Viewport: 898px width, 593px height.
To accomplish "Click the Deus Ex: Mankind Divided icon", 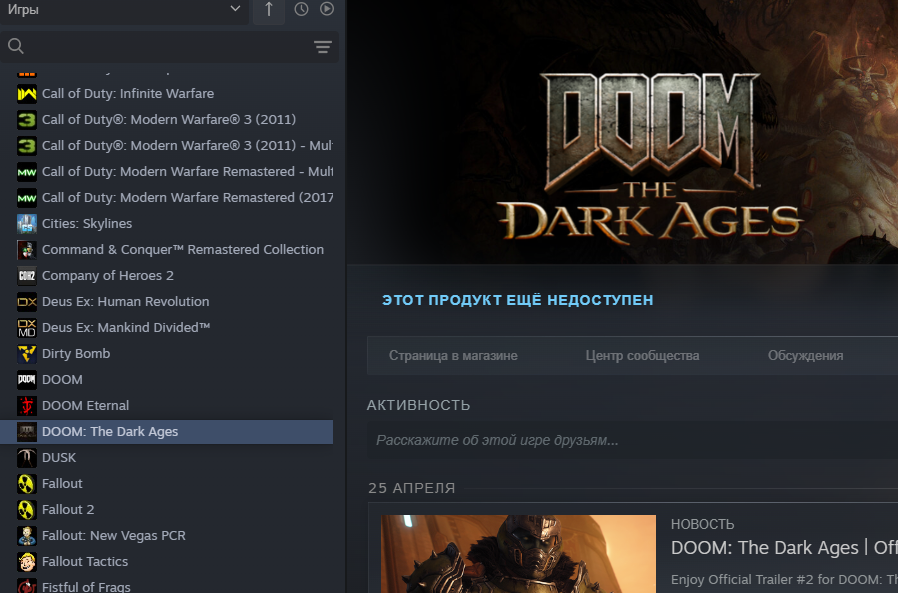I will [x=27, y=328].
